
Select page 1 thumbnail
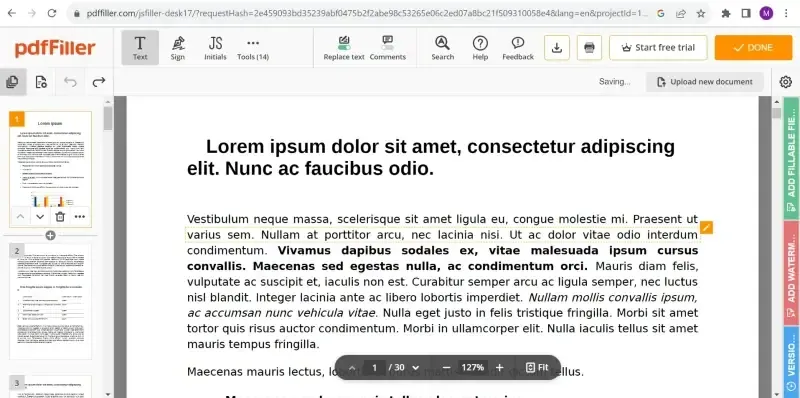click(x=51, y=169)
